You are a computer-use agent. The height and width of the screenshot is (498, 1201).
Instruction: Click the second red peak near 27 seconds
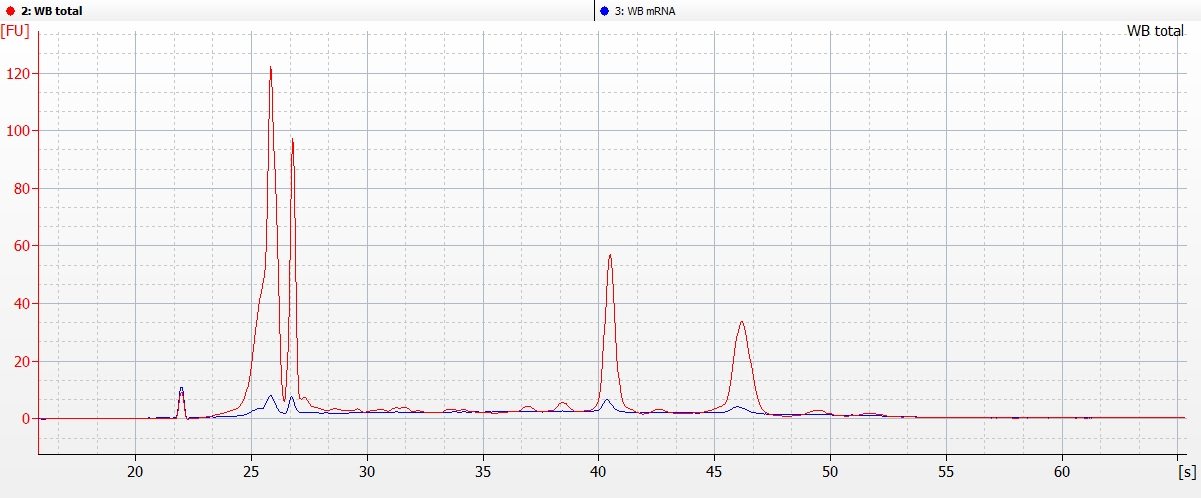[292, 141]
